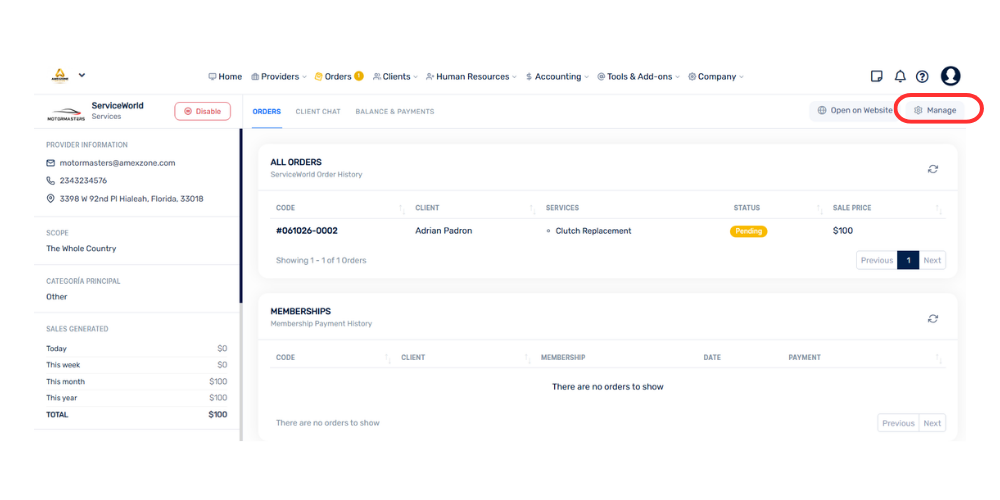This screenshot has width=1000, height=500.
Task: Disable the ServiceWorld provider
Action: (202, 111)
